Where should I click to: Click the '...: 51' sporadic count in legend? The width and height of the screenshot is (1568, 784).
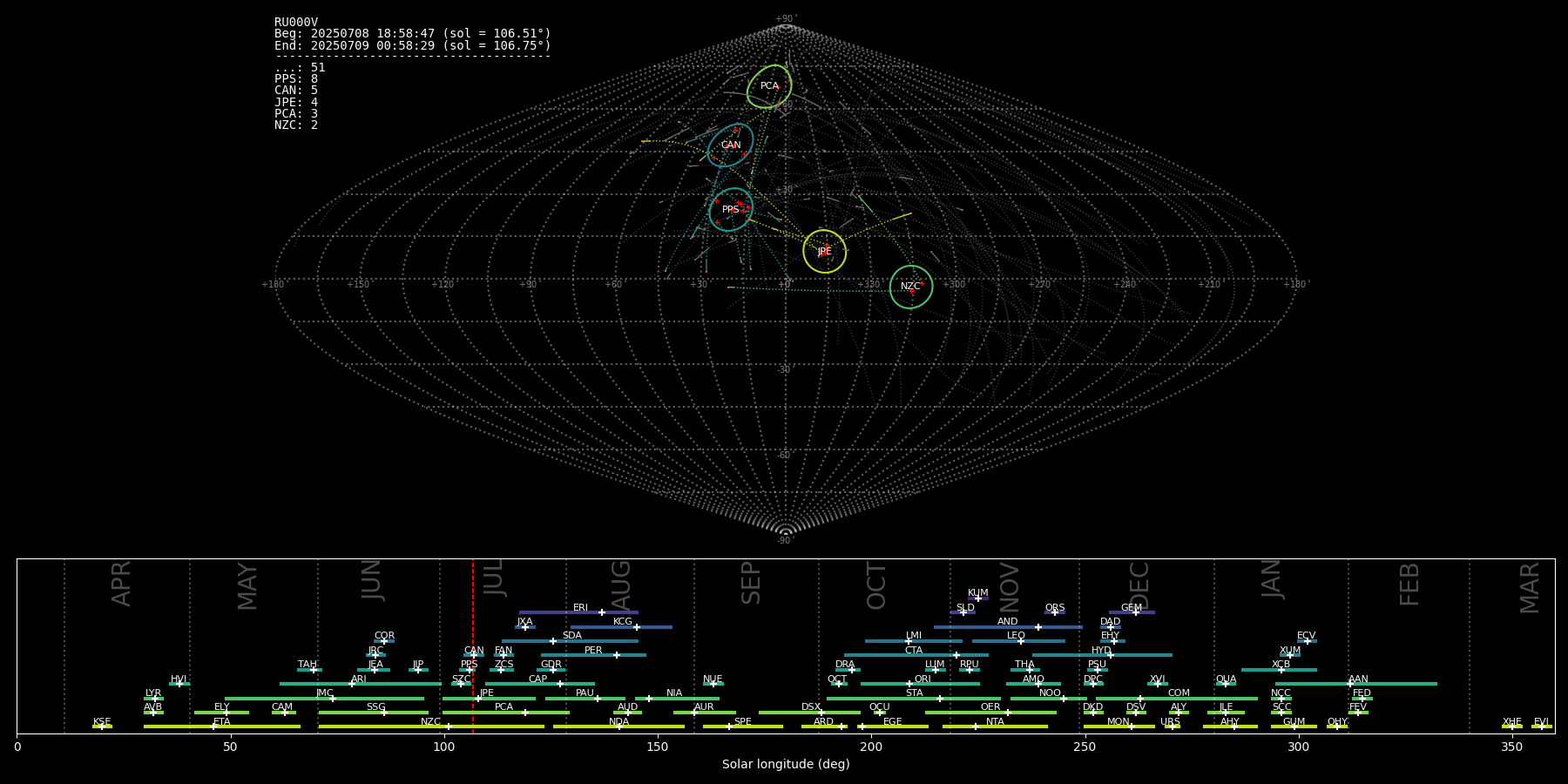300,67
